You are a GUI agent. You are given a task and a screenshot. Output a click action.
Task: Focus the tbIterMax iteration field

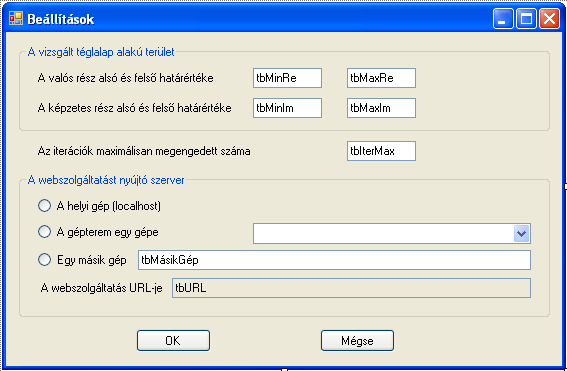381,151
